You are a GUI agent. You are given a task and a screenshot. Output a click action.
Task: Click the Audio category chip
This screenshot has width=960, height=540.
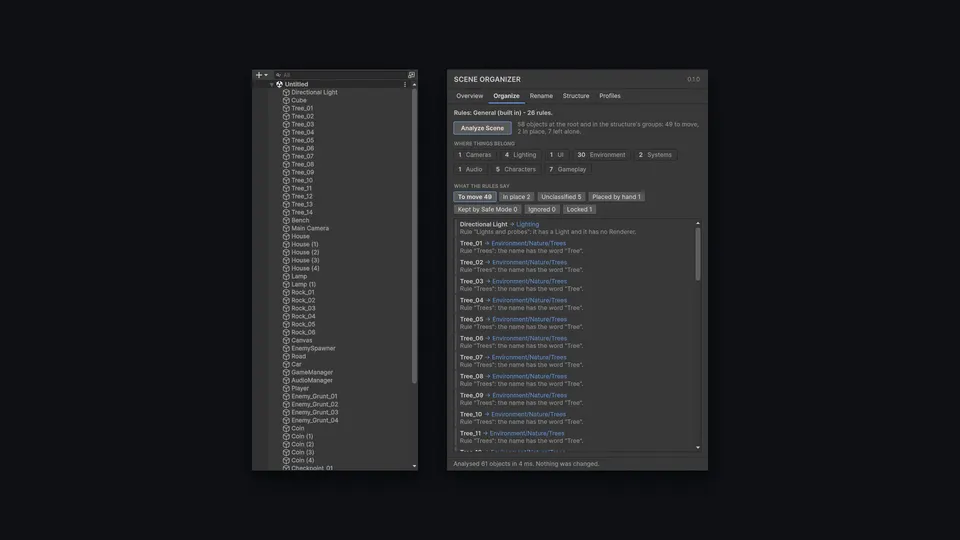click(x=470, y=170)
